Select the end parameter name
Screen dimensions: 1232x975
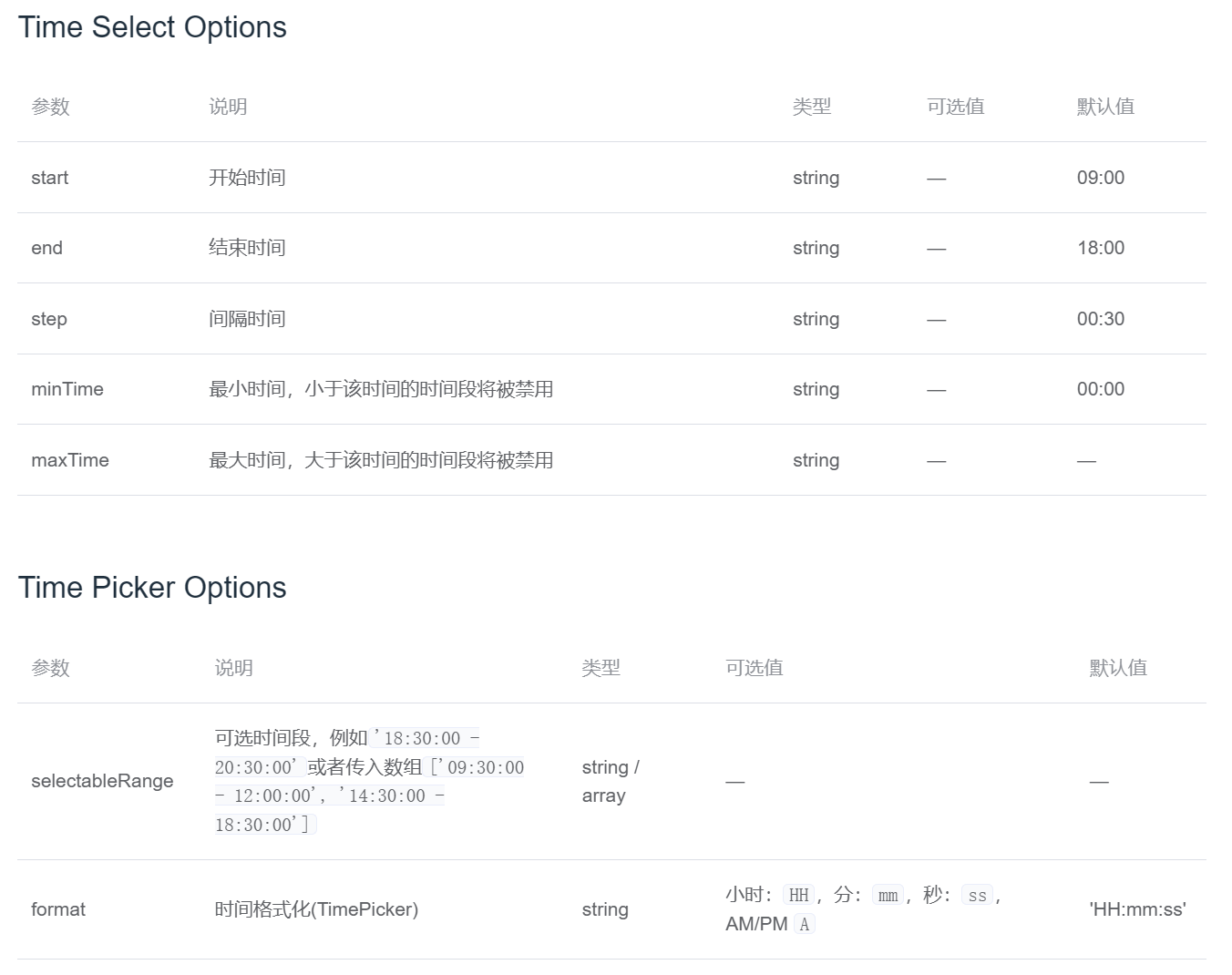tap(46, 247)
